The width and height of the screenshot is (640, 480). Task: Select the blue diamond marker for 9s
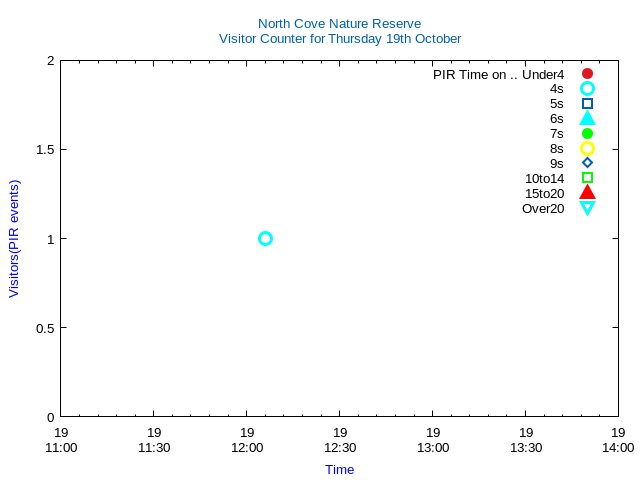click(x=587, y=163)
